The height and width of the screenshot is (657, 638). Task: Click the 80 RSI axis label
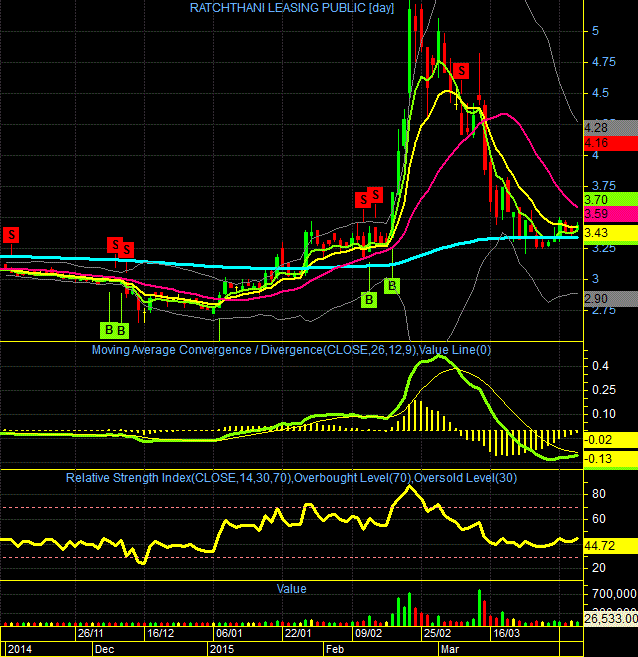(x=599, y=494)
